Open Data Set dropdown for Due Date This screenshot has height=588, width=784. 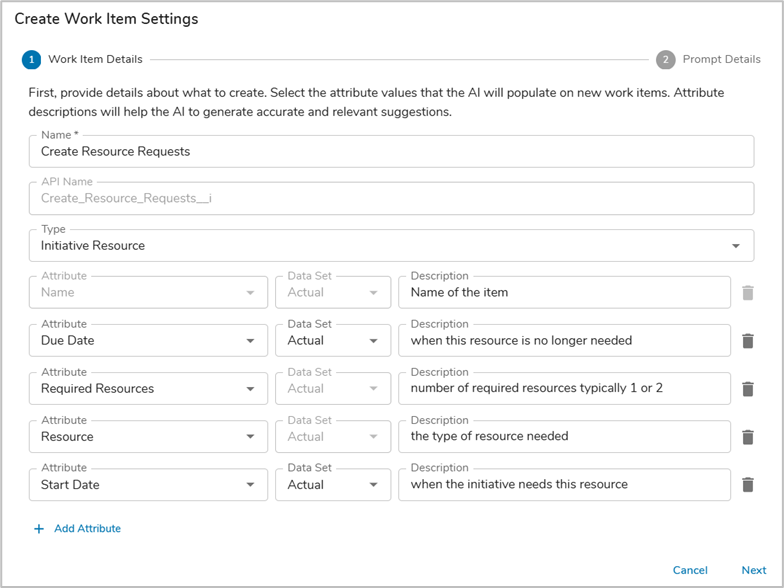pos(374,341)
